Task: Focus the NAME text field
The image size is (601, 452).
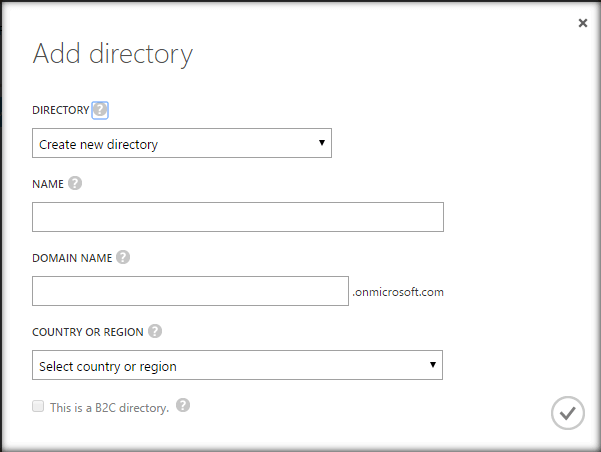Action: tap(237, 217)
